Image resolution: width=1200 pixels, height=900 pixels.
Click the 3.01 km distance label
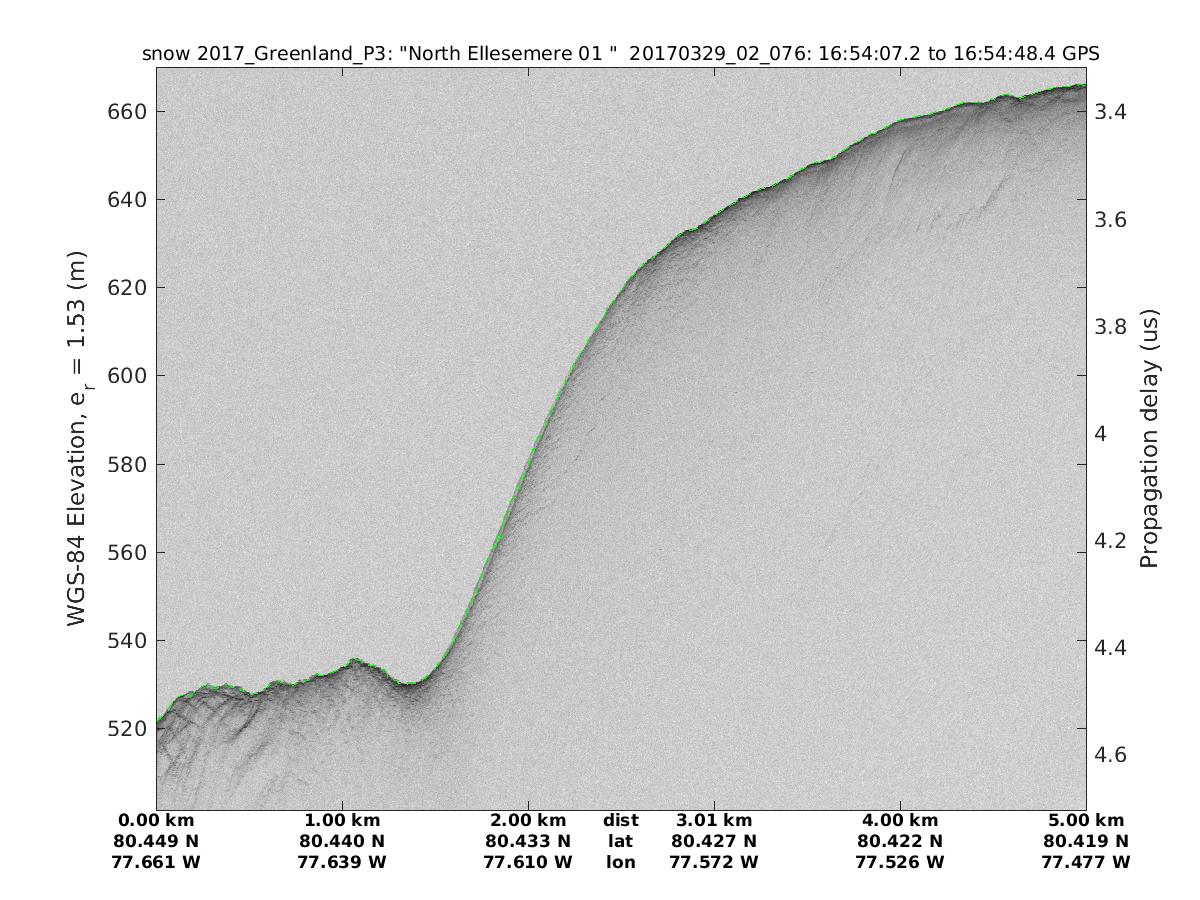tap(714, 820)
